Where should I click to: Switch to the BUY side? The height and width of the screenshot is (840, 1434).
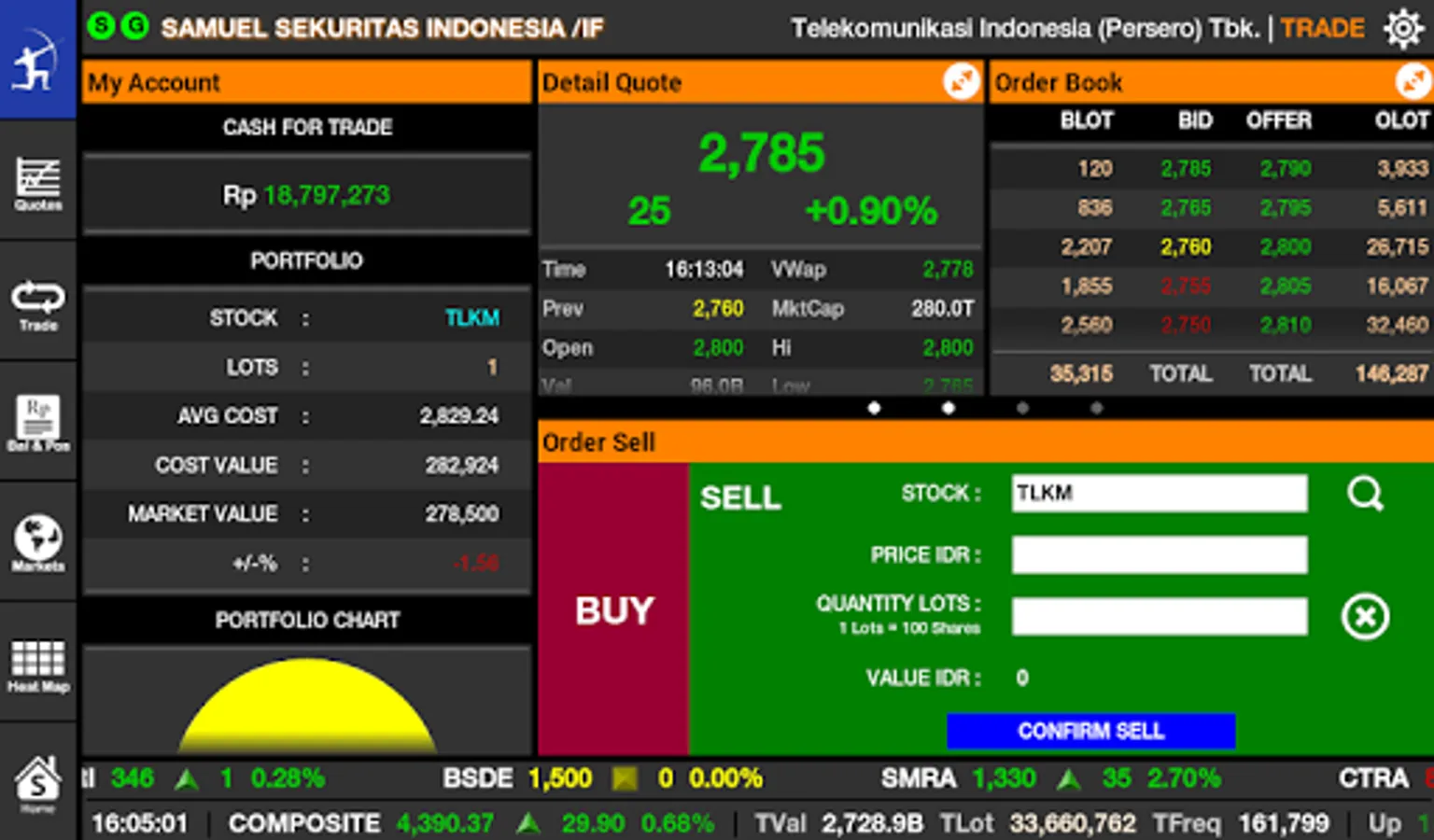613,609
